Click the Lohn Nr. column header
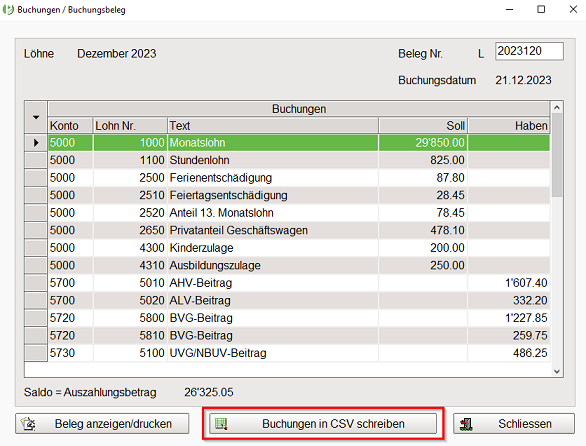Viewport: 586px width, 446px height. [130, 126]
